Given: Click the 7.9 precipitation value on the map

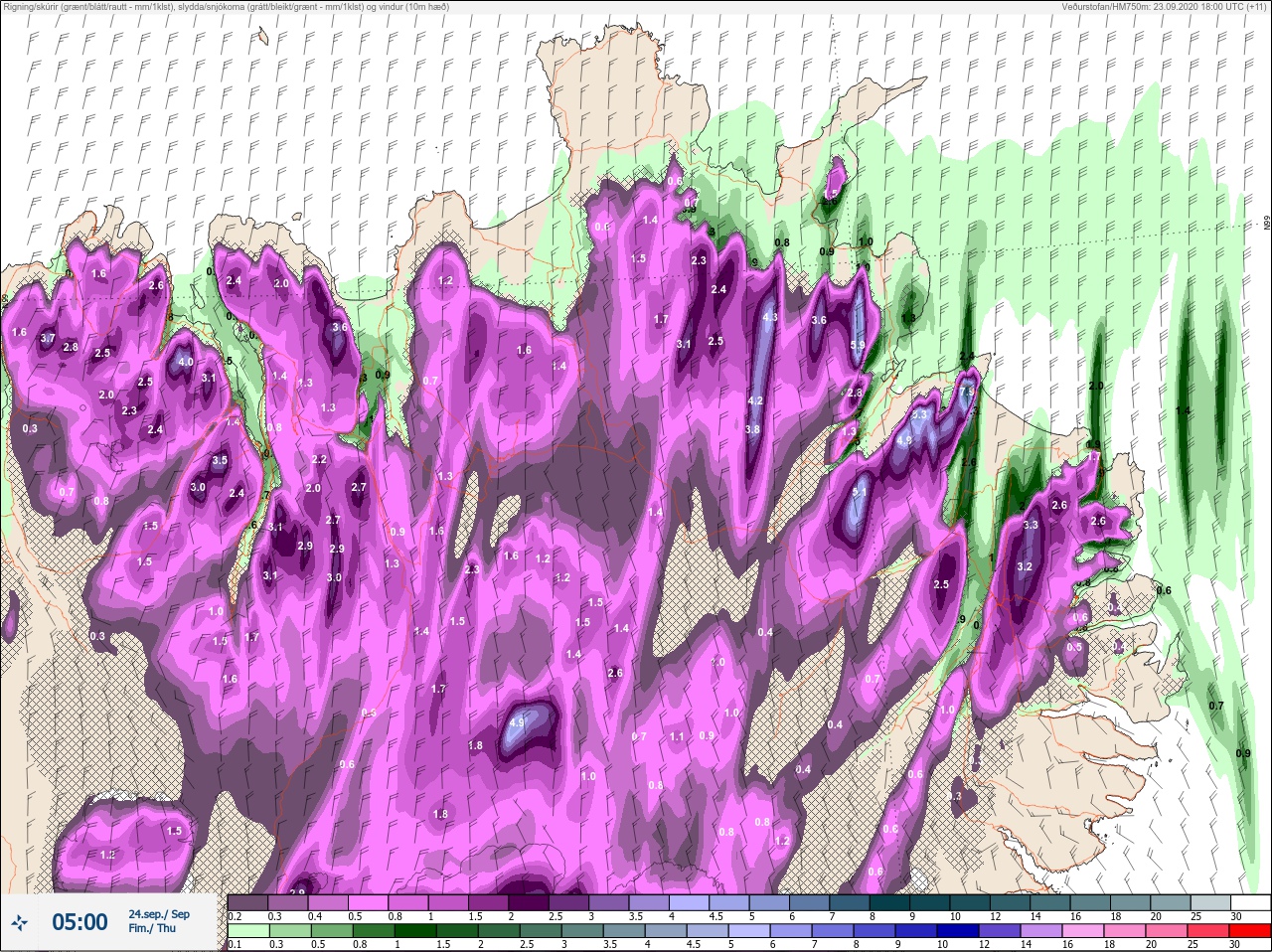Looking at the screenshot, I should pos(966,392).
